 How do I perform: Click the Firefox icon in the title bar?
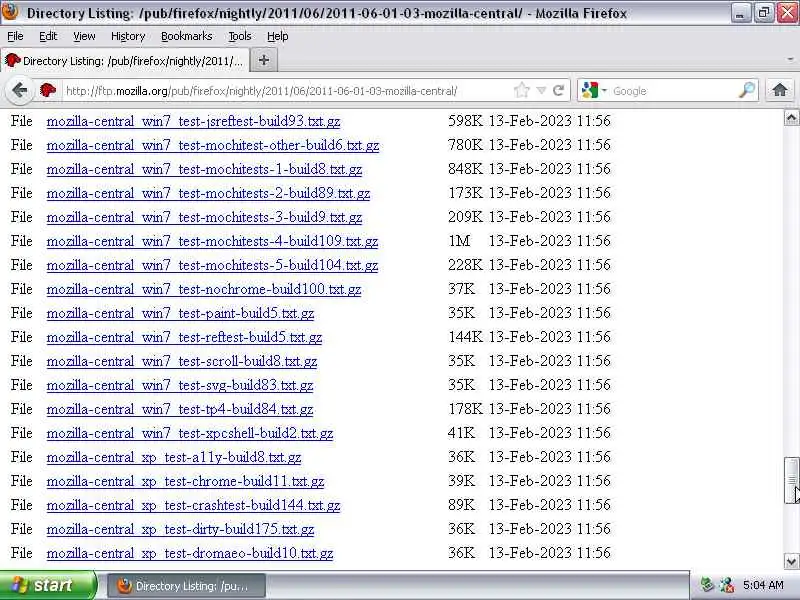[10, 12]
